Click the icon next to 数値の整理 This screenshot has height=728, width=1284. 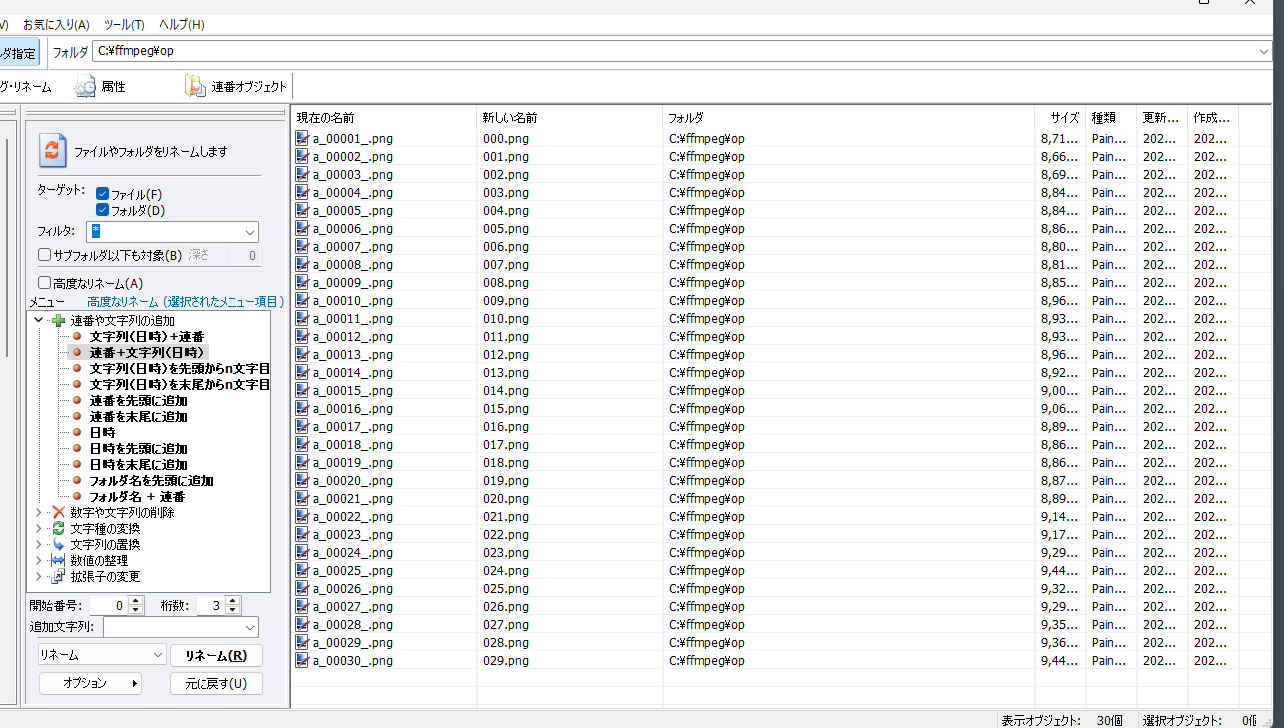coord(58,560)
